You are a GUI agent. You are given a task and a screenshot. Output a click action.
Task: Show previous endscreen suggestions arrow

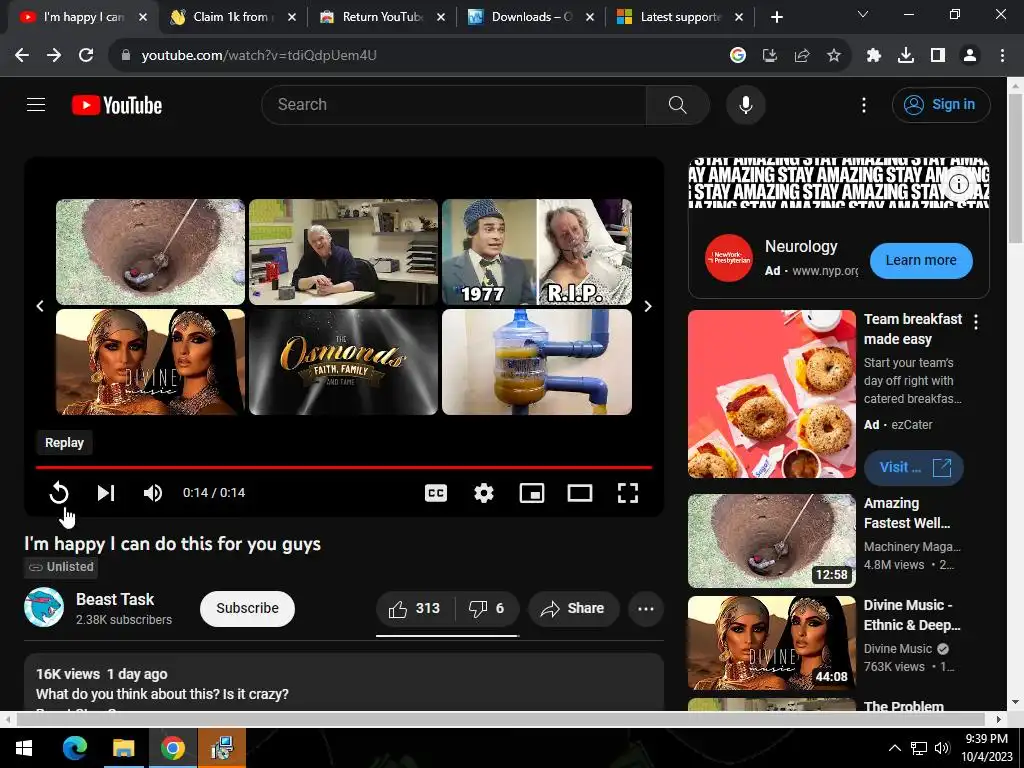click(x=40, y=306)
